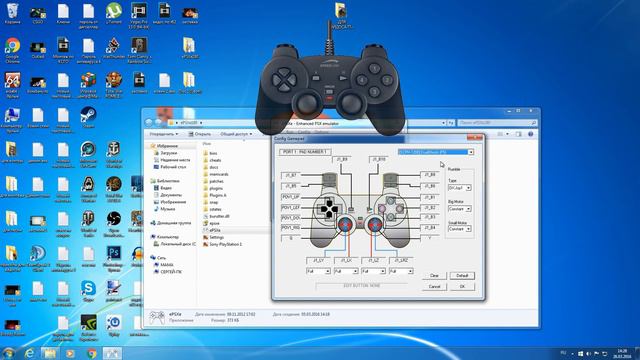Click the ePSXe gamepad taskbar button

tap(112, 353)
